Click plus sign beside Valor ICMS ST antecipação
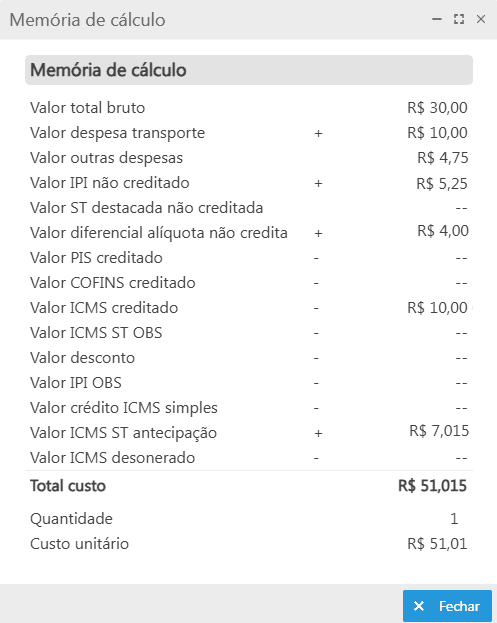 click(318, 433)
